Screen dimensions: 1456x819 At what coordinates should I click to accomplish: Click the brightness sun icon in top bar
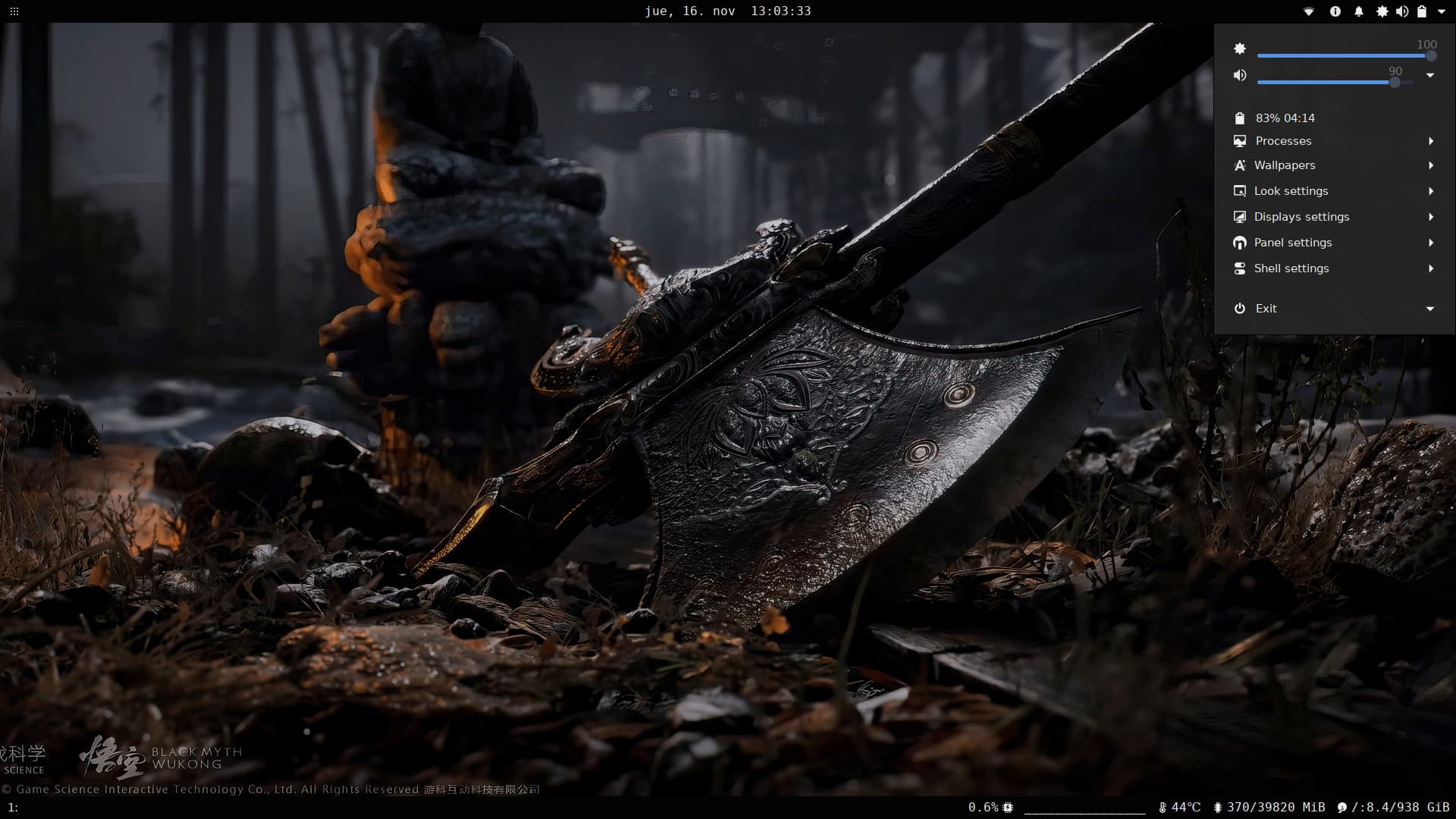(x=1382, y=11)
